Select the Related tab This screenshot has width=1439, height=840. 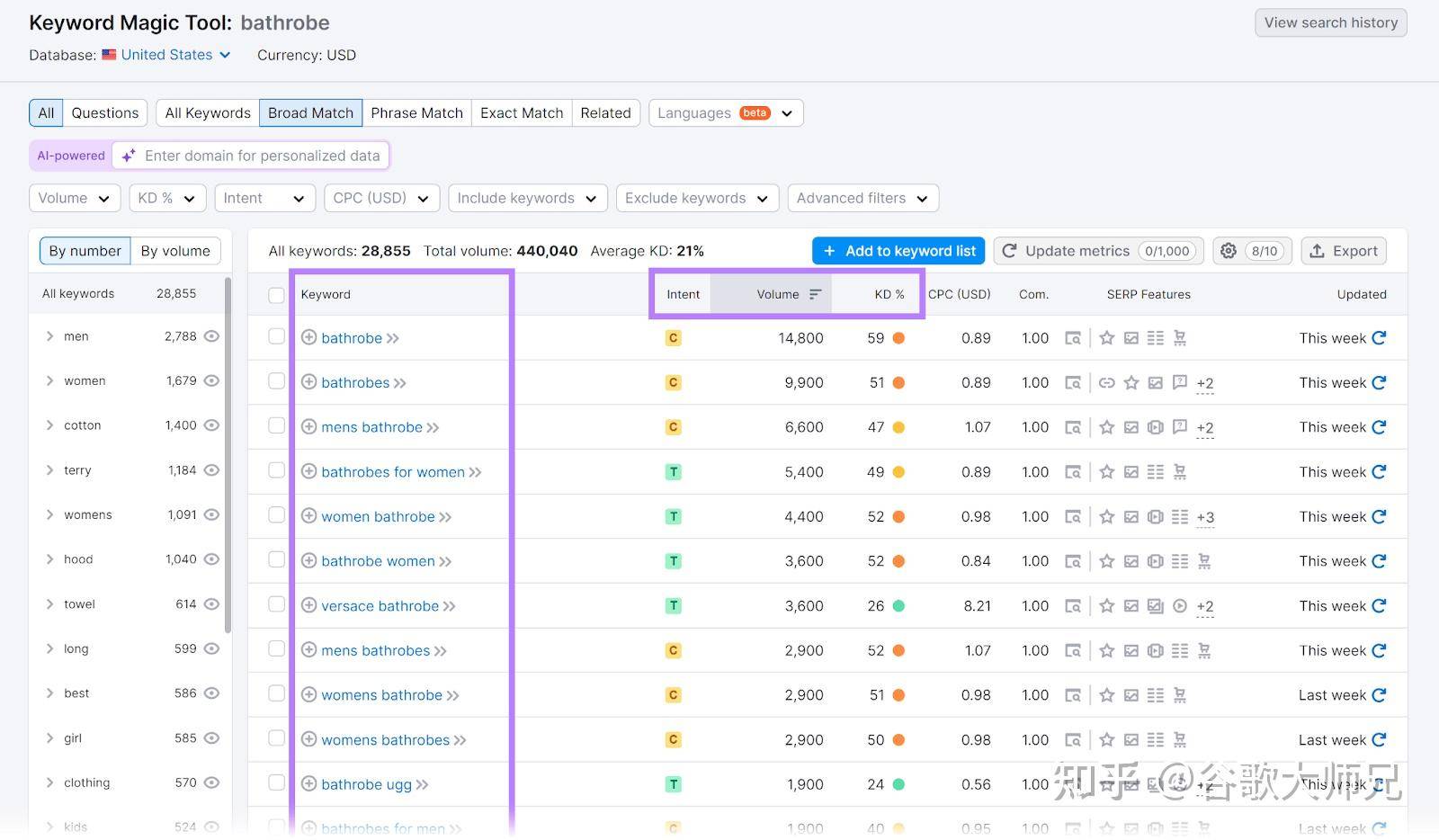click(x=605, y=113)
